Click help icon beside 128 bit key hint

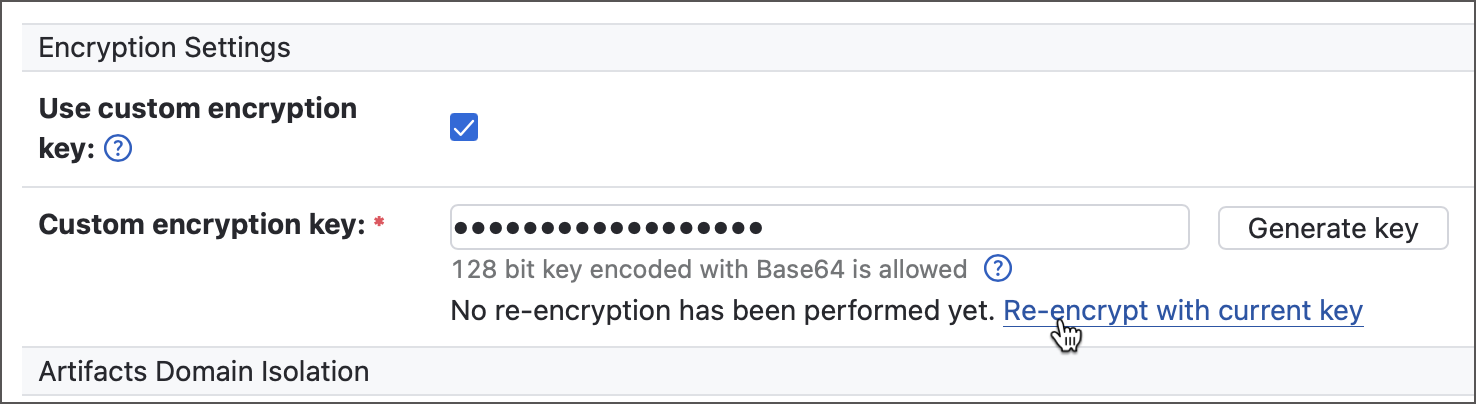click(998, 269)
